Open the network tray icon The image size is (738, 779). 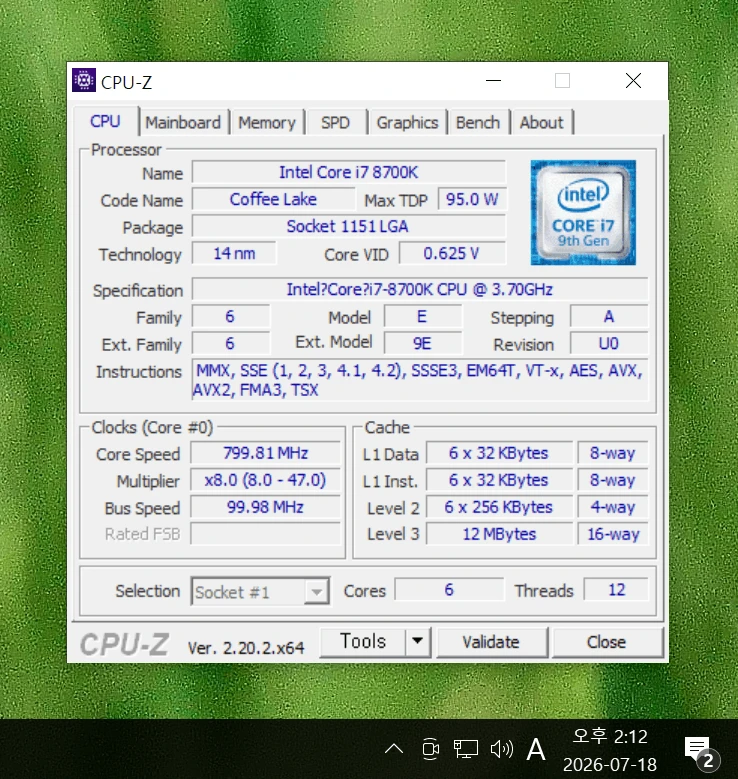click(x=466, y=749)
